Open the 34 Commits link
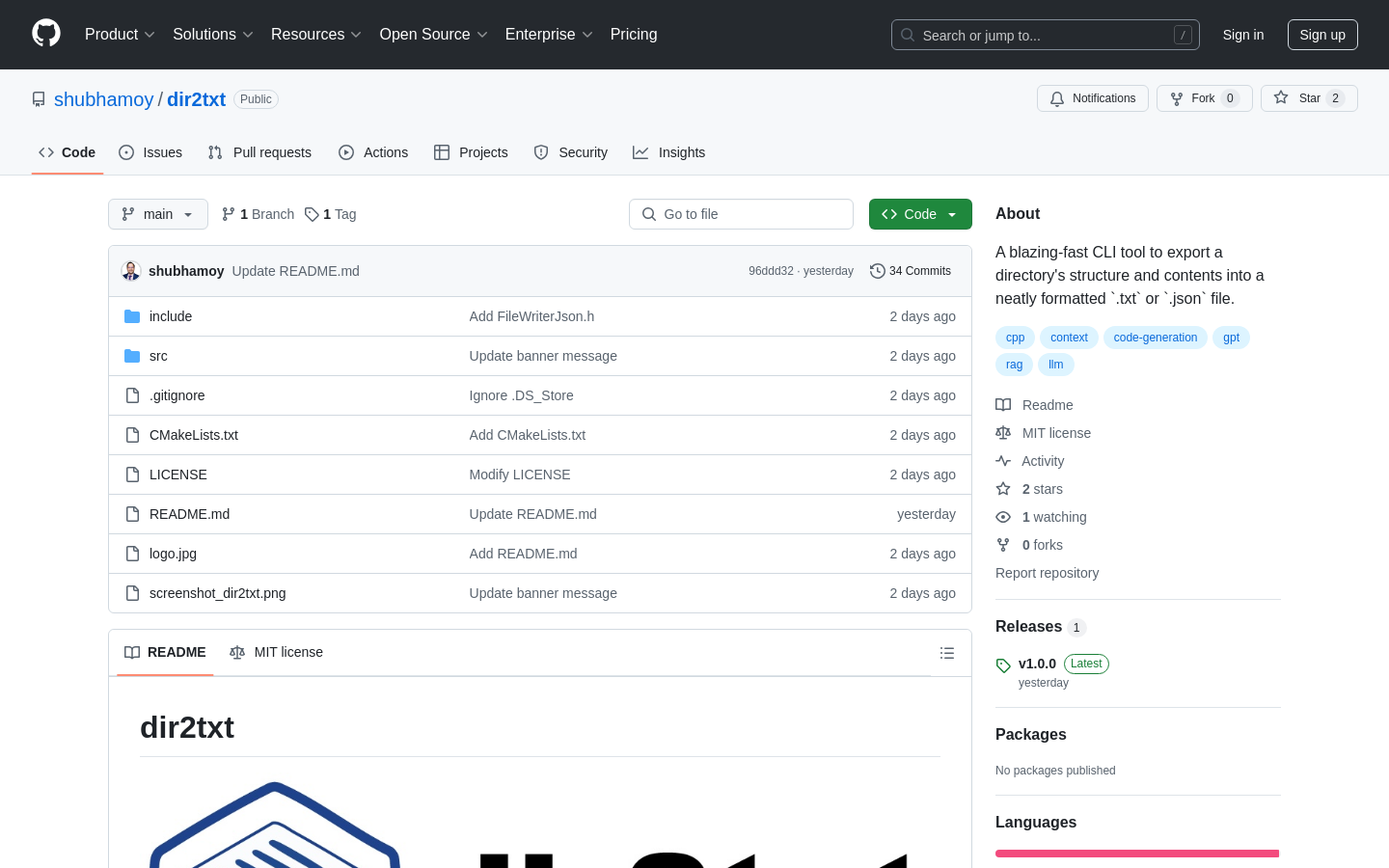 tap(911, 271)
